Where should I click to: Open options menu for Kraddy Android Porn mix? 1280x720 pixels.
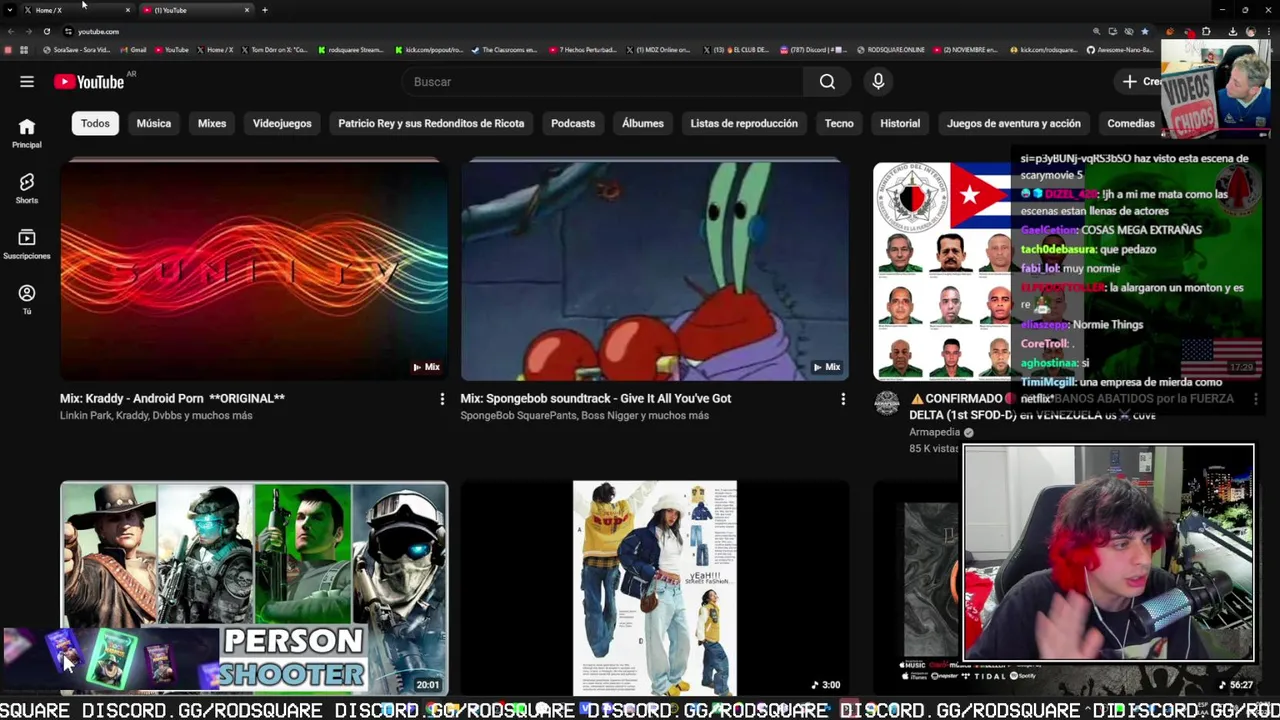click(442, 399)
